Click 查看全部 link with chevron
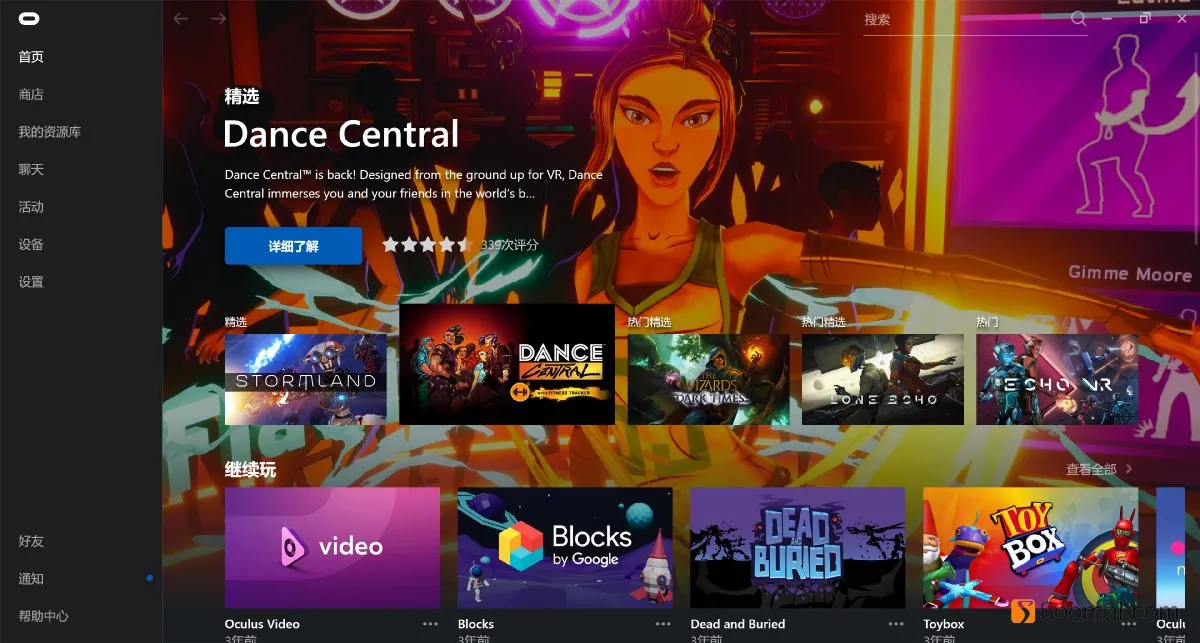1200x643 pixels. (1099, 469)
